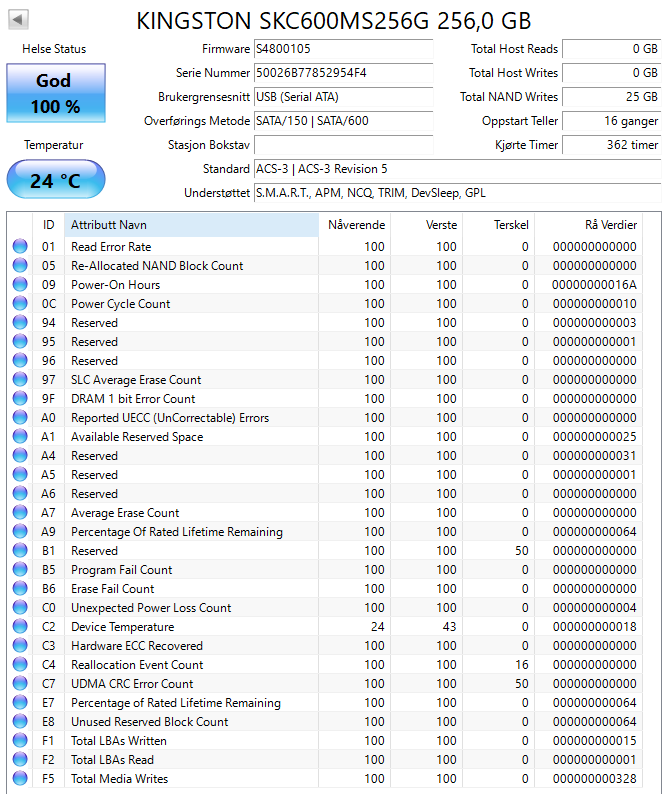Click the Brukergrensesnitt field USB (Serial ATA)
The image size is (667, 794).
tap(343, 97)
